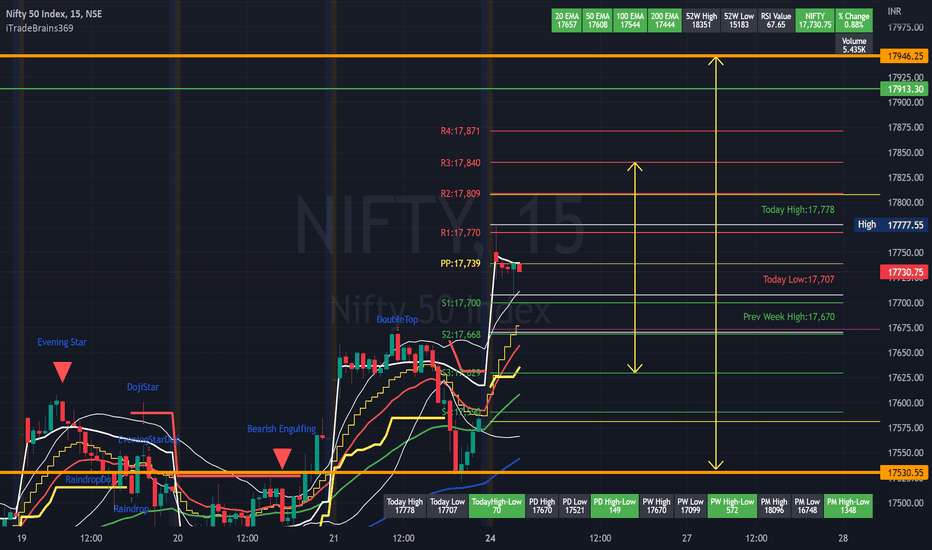932x550 pixels.
Task: Select the R2:17,809 pivot label
Action: tap(460, 194)
